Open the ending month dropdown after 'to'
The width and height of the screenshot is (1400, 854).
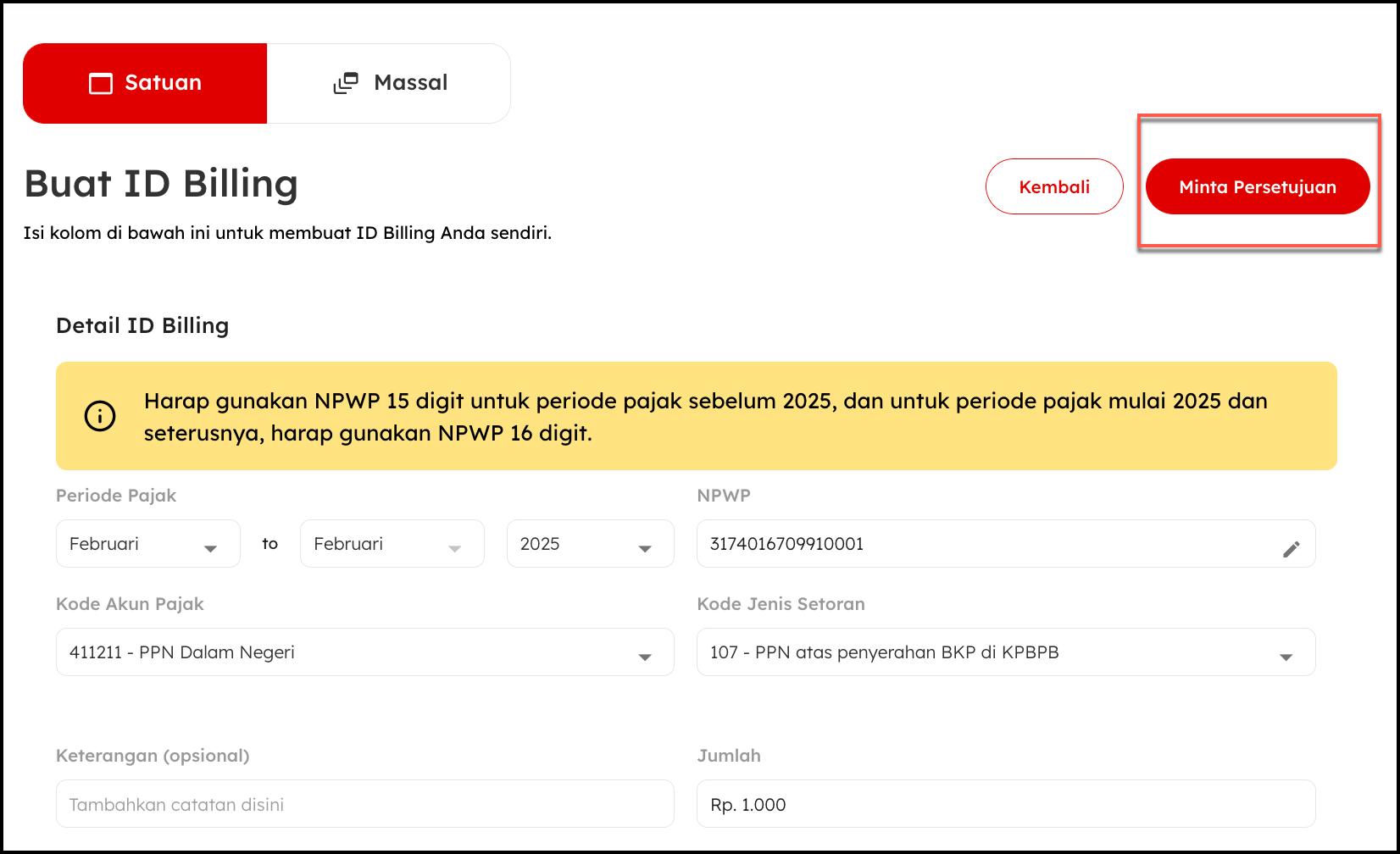pos(392,544)
